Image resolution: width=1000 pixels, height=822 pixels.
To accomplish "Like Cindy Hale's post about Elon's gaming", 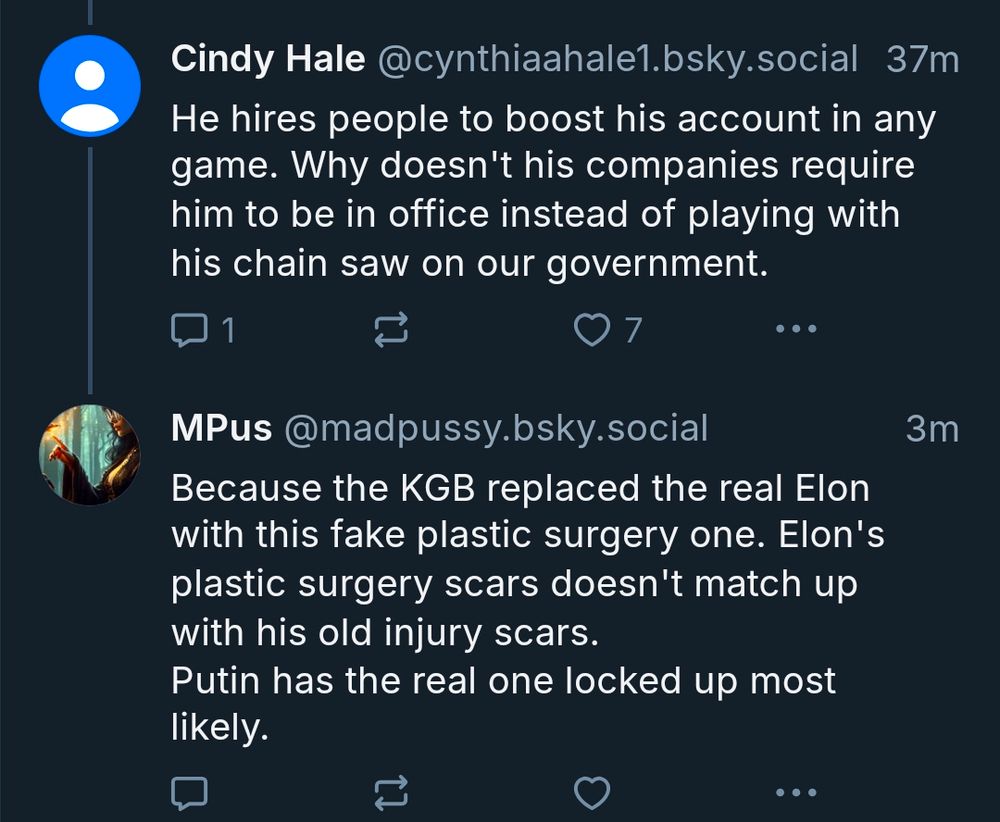I will (594, 328).
